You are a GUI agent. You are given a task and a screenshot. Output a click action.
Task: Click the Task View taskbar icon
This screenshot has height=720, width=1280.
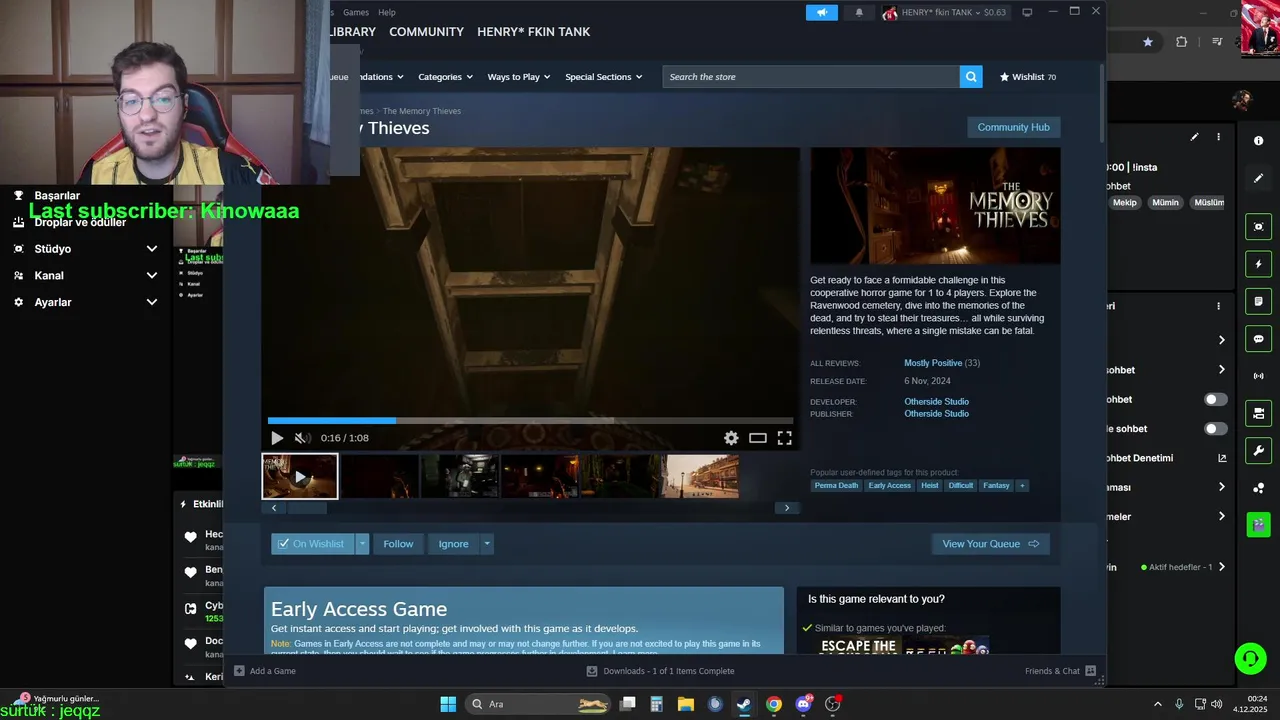tap(627, 704)
